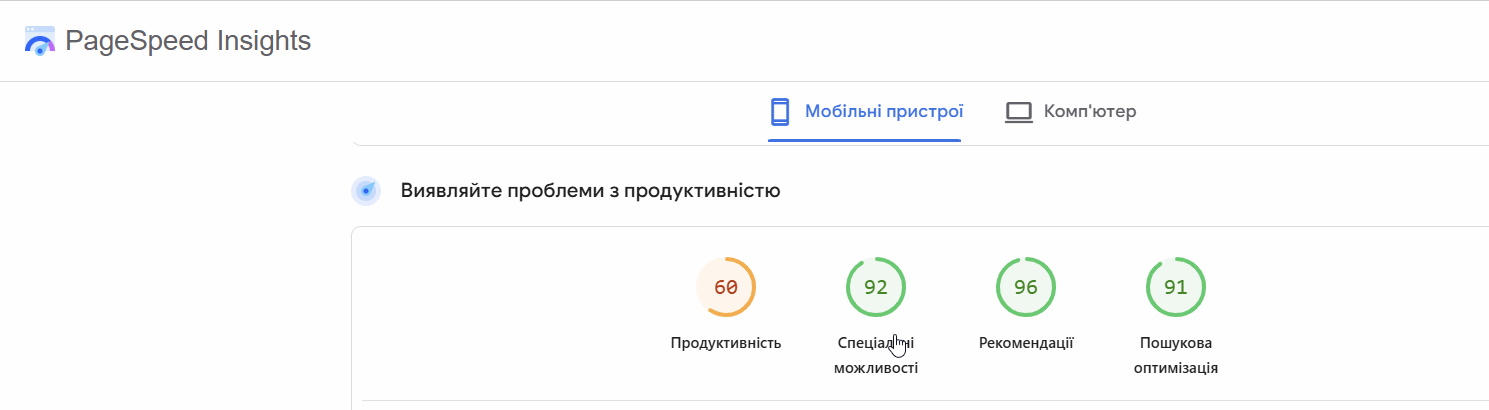Click the Виявляйте проблеми з продуктивністю heading

tap(590, 190)
